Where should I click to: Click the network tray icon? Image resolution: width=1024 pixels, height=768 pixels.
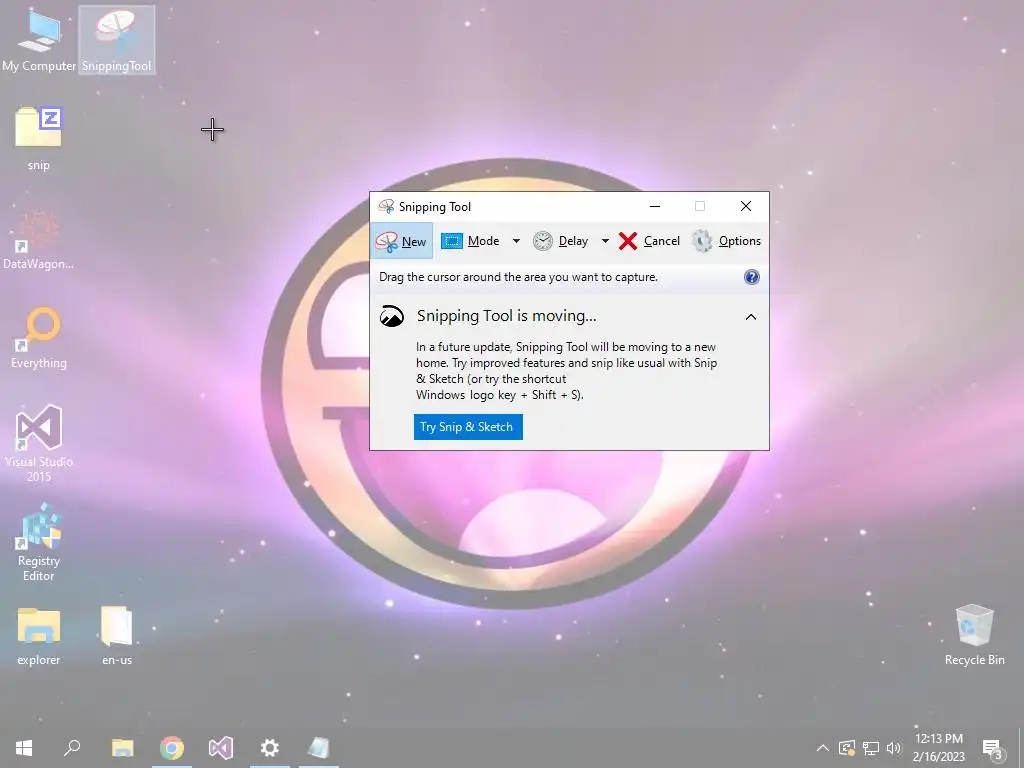pyautogui.click(x=871, y=748)
